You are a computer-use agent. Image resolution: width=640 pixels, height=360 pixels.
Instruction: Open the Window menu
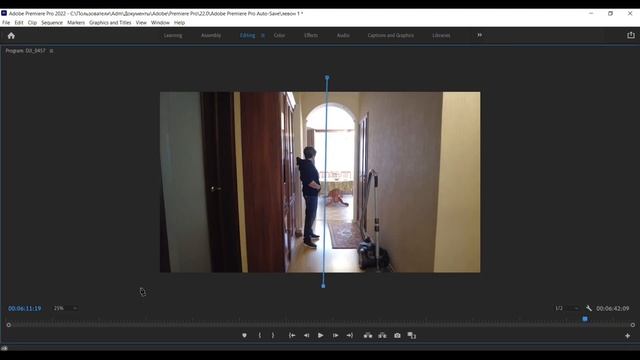pos(160,23)
